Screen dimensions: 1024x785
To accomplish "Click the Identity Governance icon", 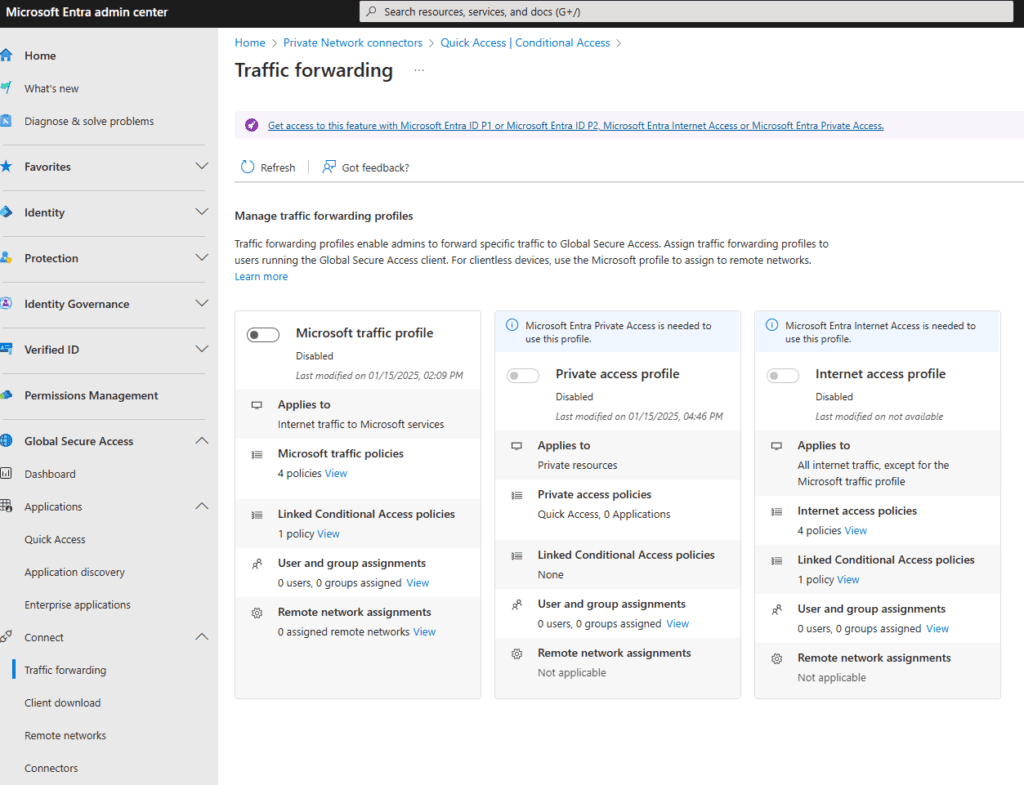I will pyautogui.click(x=6, y=304).
